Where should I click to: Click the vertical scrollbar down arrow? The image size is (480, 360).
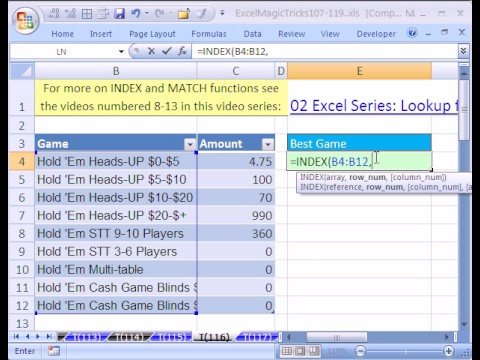click(x=464, y=324)
